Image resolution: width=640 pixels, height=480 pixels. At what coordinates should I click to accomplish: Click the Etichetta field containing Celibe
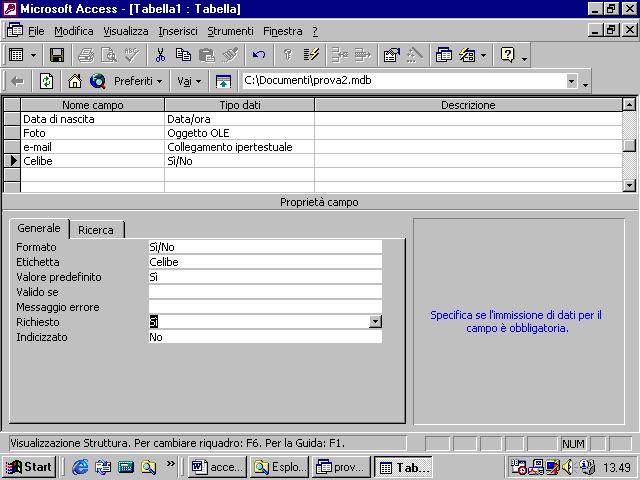265,262
